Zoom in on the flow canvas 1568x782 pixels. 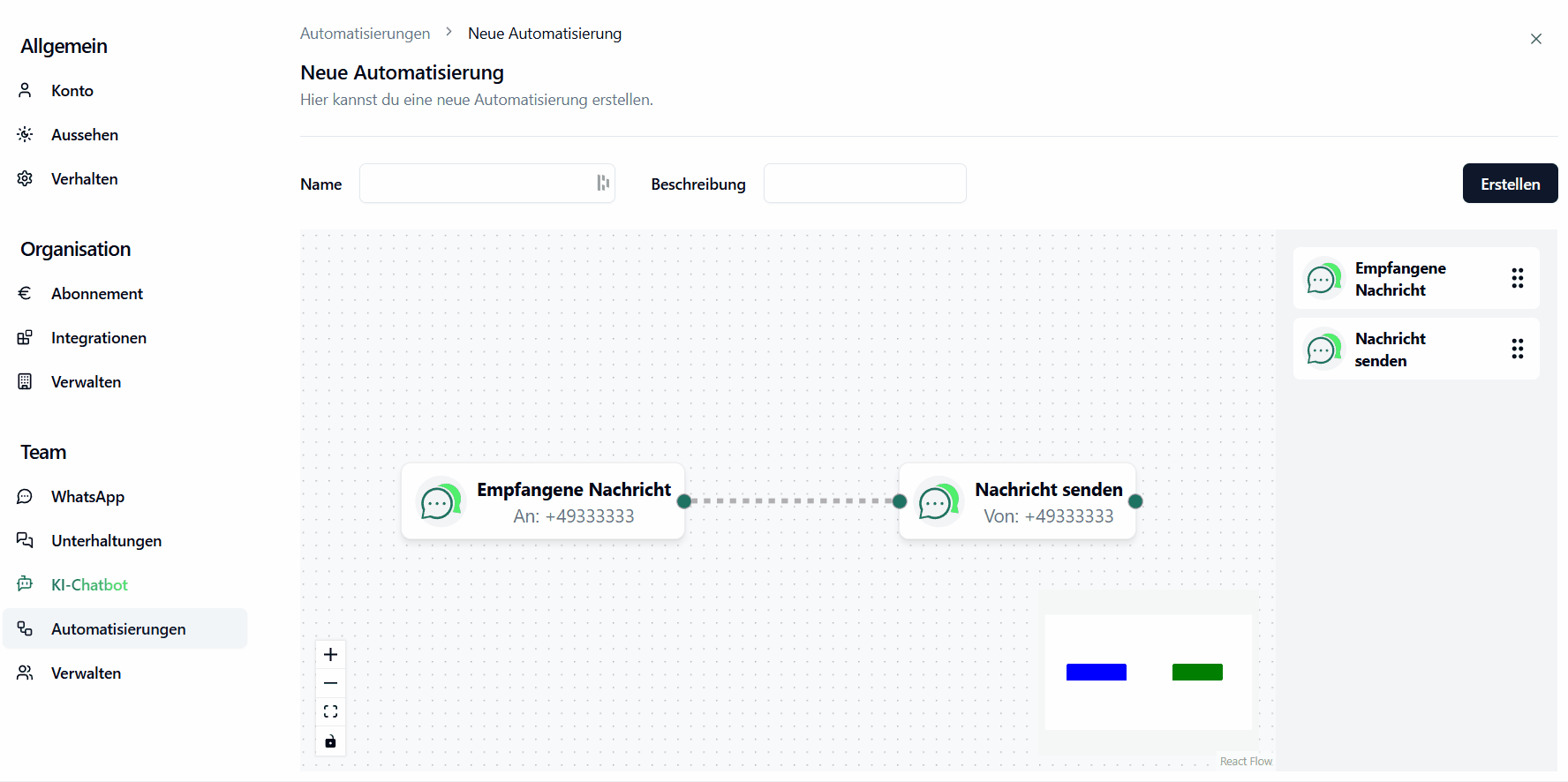click(x=330, y=654)
